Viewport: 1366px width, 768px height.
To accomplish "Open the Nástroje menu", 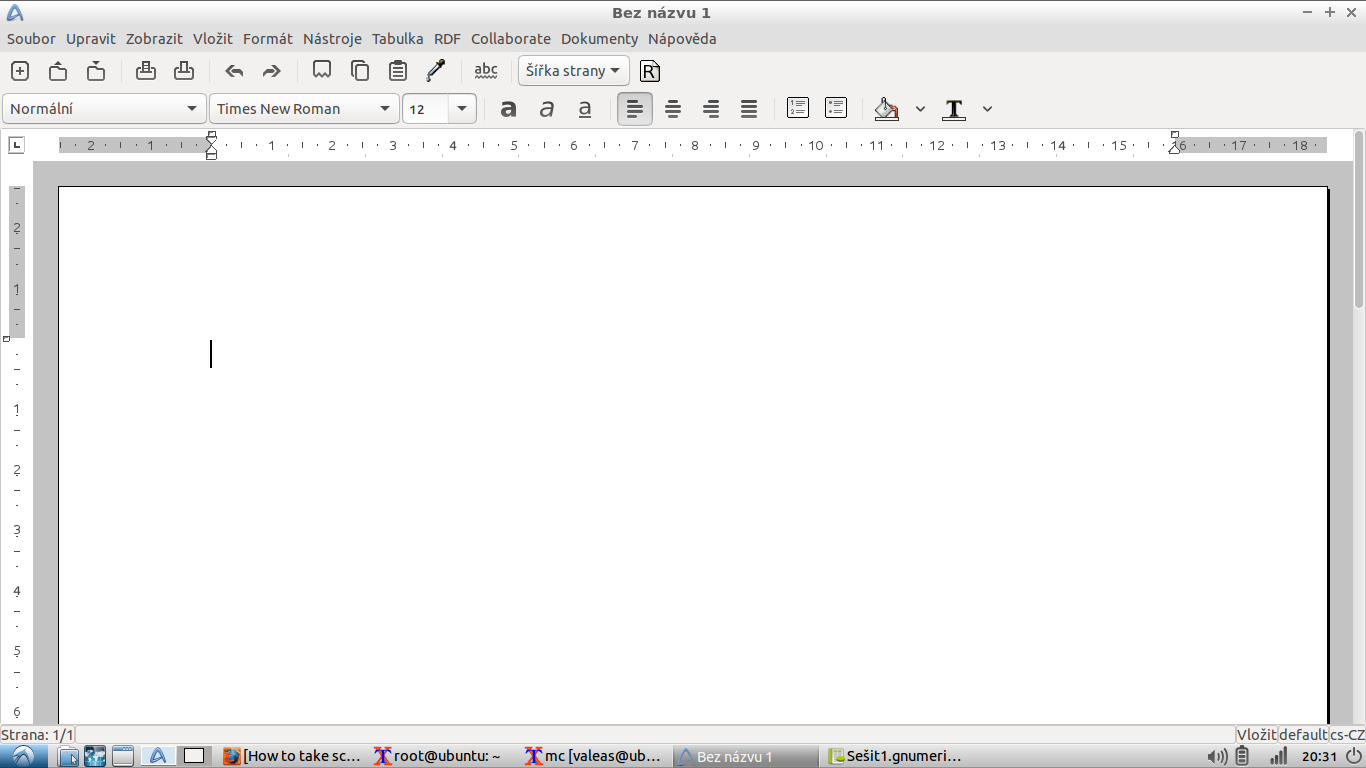I will point(332,39).
